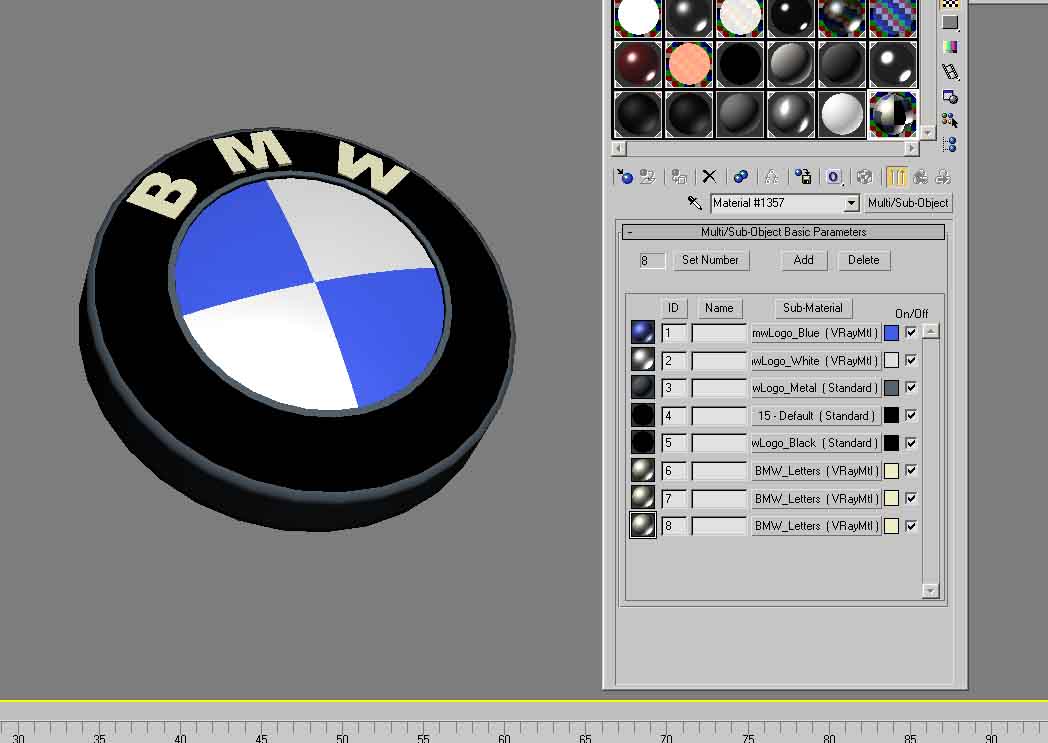1048x743 pixels.
Task: Toggle On/Off checkbox for ID 6
Action: tap(910, 470)
